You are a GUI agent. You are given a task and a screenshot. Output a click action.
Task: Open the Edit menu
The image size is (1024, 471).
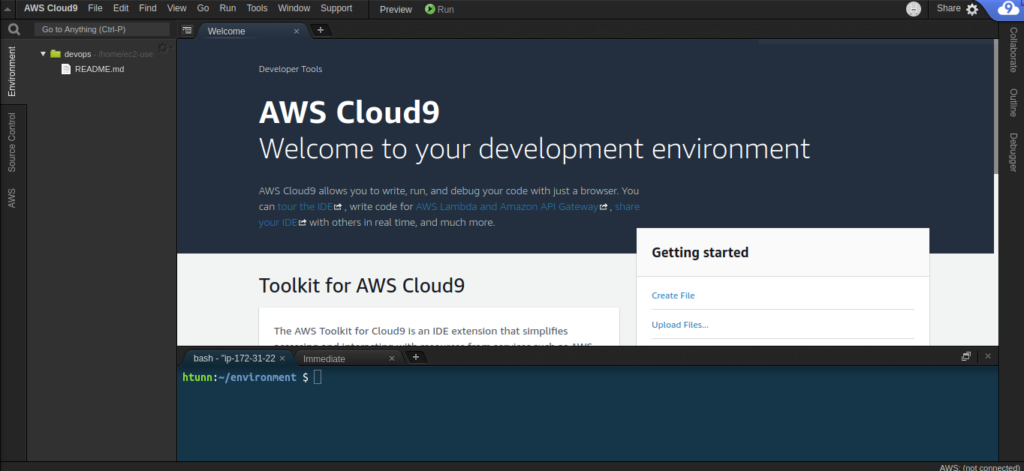(121, 8)
